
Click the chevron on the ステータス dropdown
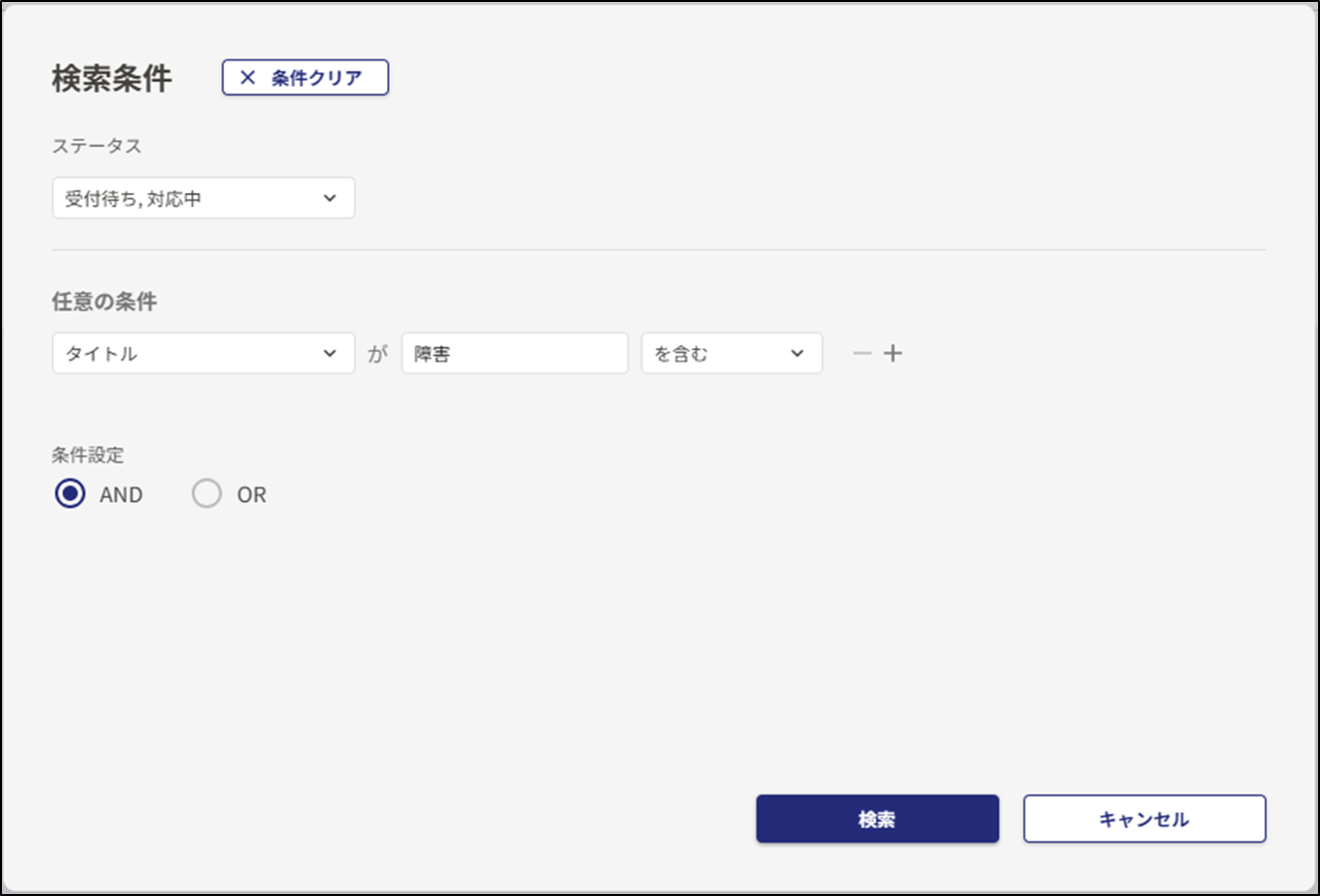(331, 198)
